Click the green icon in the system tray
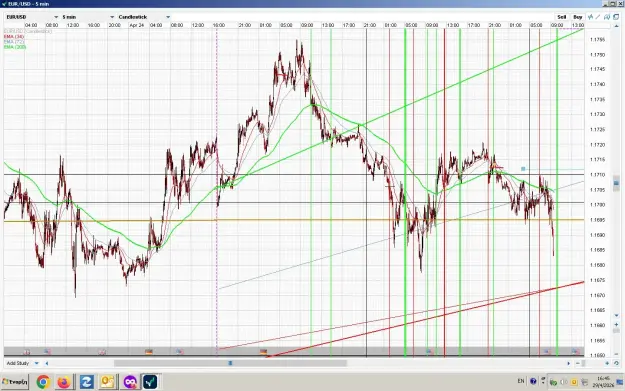 point(553,382)
